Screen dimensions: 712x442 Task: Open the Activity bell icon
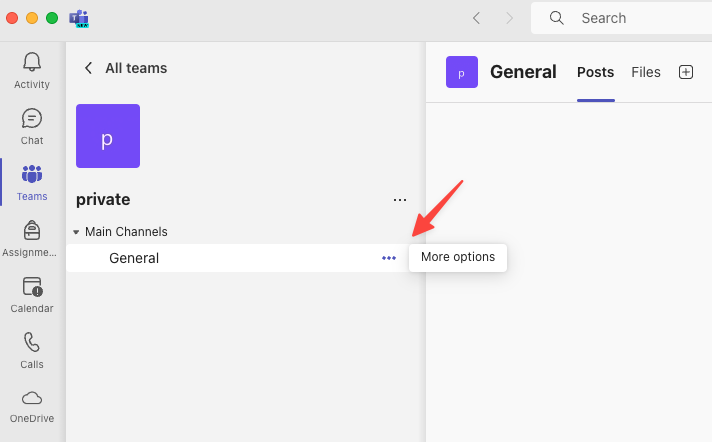pos(32,62)
